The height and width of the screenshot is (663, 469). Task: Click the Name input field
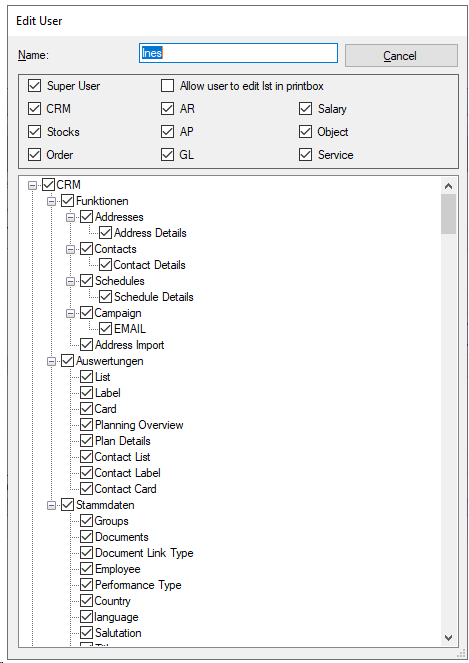click(238, 53)
